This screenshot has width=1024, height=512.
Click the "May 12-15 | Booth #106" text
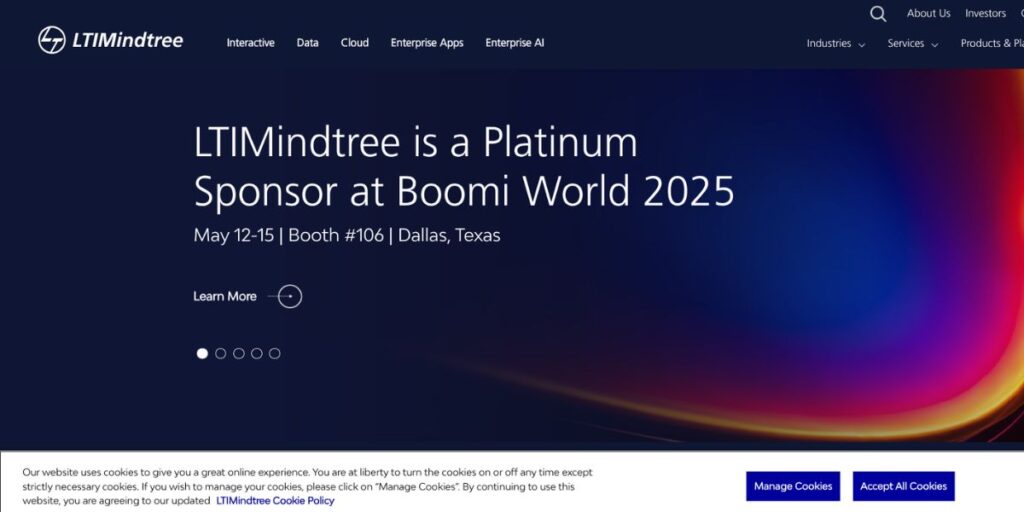coord(289,235)
